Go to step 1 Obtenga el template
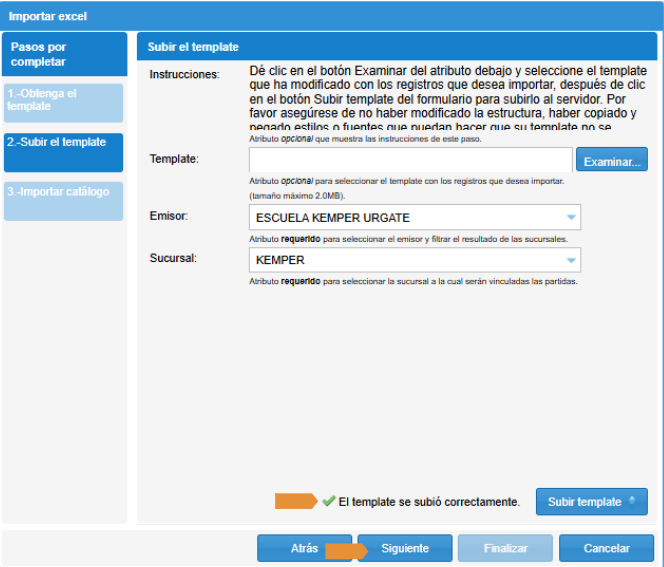 tap(63, 100)
